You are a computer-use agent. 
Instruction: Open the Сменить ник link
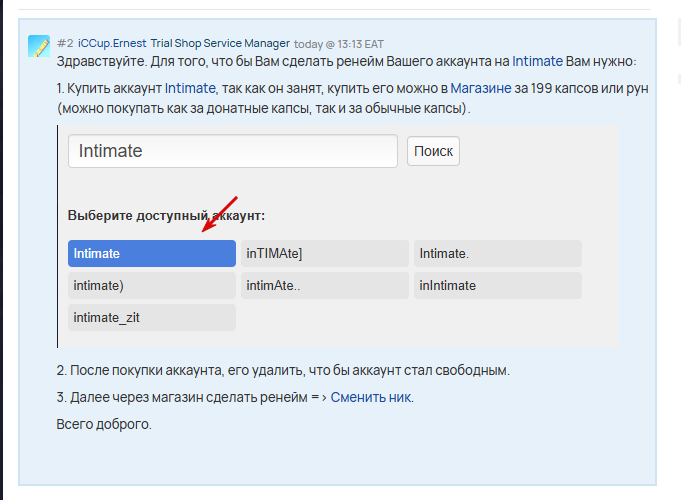(x=371, y=397)
